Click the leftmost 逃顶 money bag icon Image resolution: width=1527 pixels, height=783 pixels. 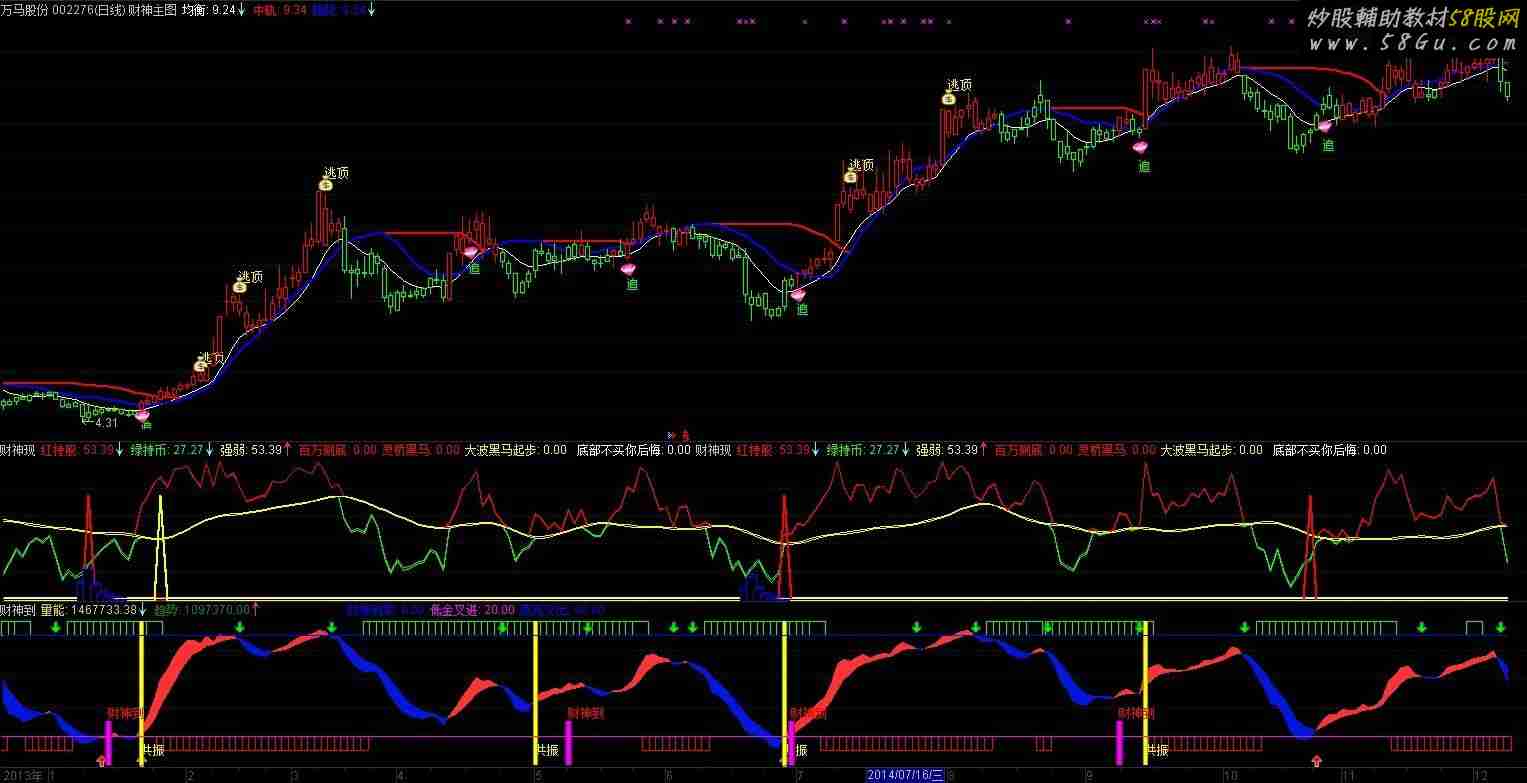point(200,366)
